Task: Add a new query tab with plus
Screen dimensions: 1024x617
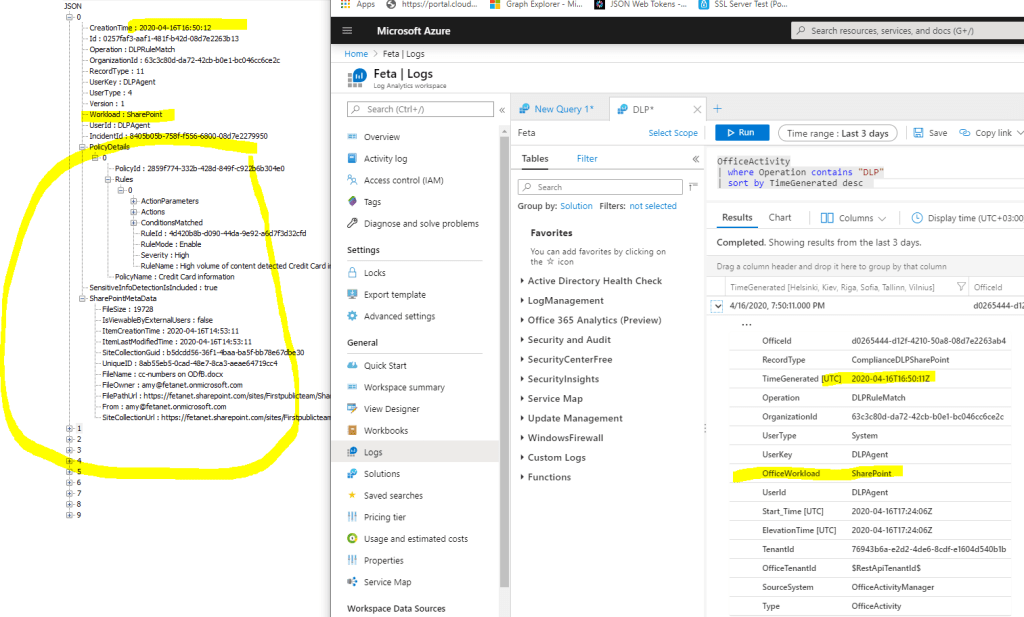Action: tap(716, 109)
